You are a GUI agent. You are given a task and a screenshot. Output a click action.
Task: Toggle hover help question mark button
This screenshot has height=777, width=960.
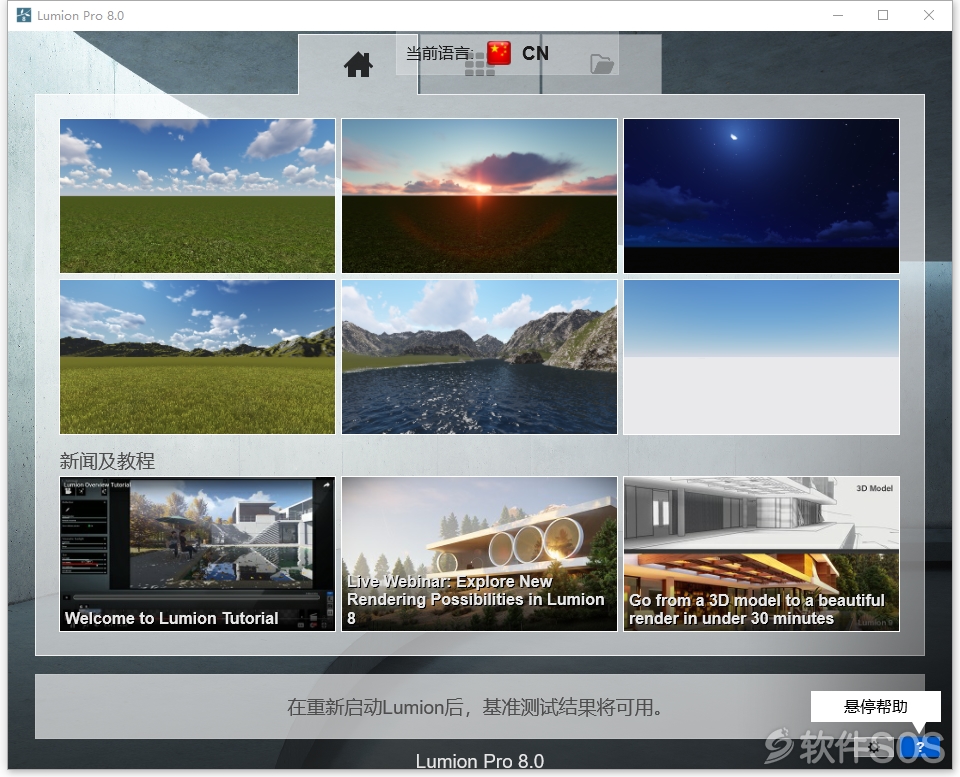(920, 747)
